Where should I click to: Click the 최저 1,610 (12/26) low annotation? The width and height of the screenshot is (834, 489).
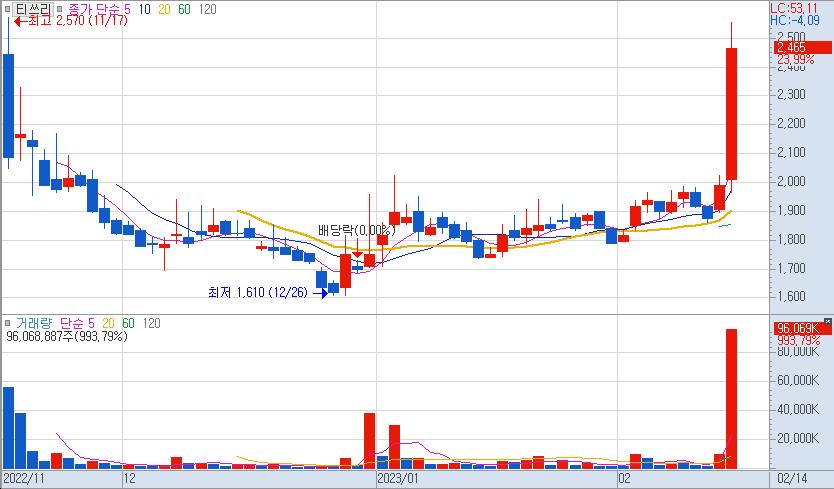pyautogui.click(x=258, y=292)
